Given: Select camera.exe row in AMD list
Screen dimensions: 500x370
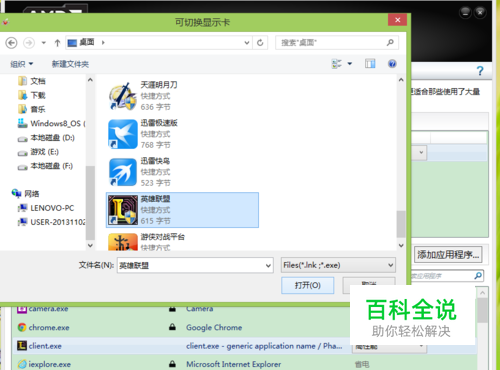Looking at the screenshot, I should [180, 309].
